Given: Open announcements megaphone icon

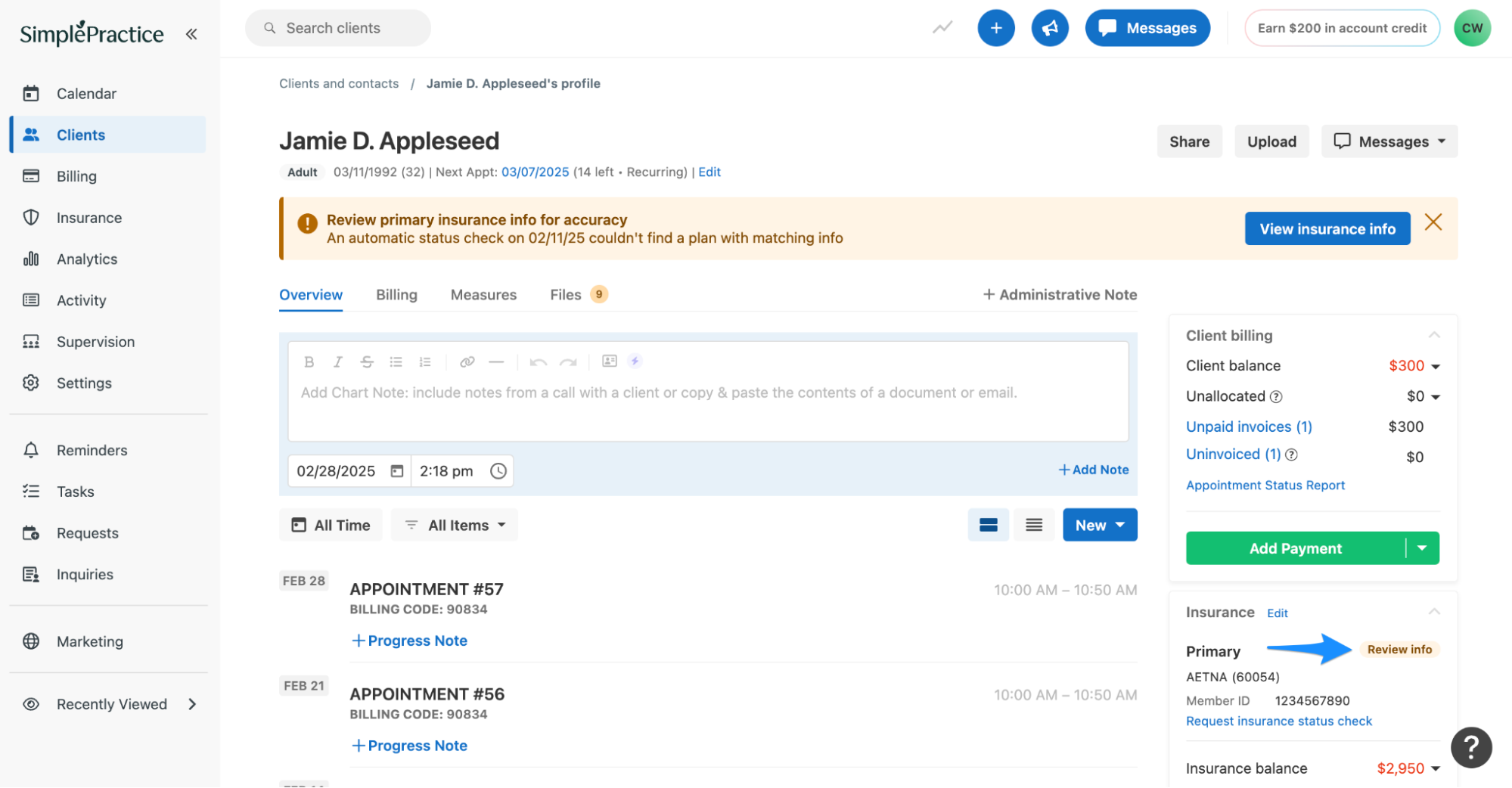Looking at the screenshot, I should coord(1049,28).
